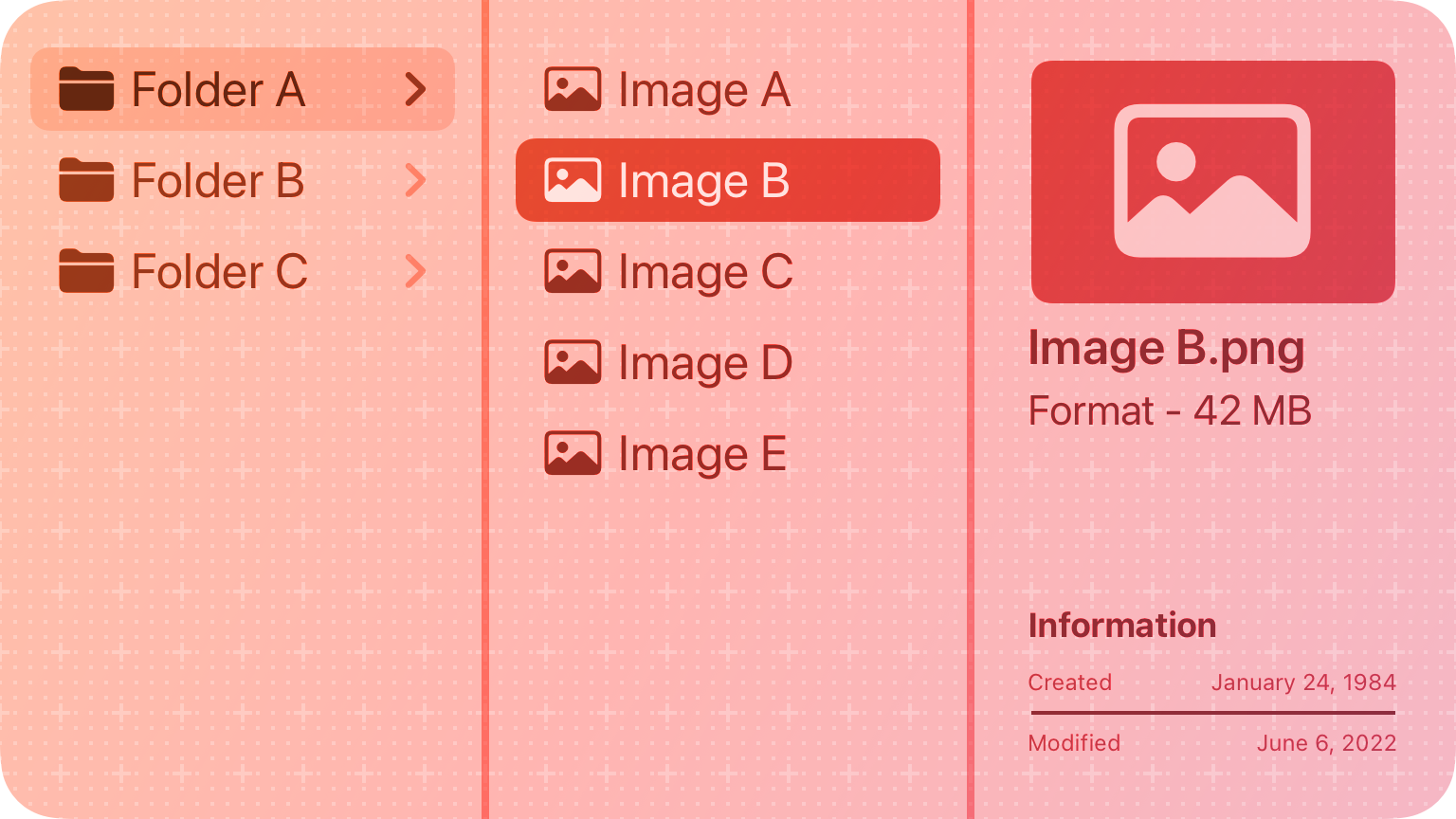Click the Image E picture icon
The width and height of the screenshot is (1456, 819).
click(573, 453)
